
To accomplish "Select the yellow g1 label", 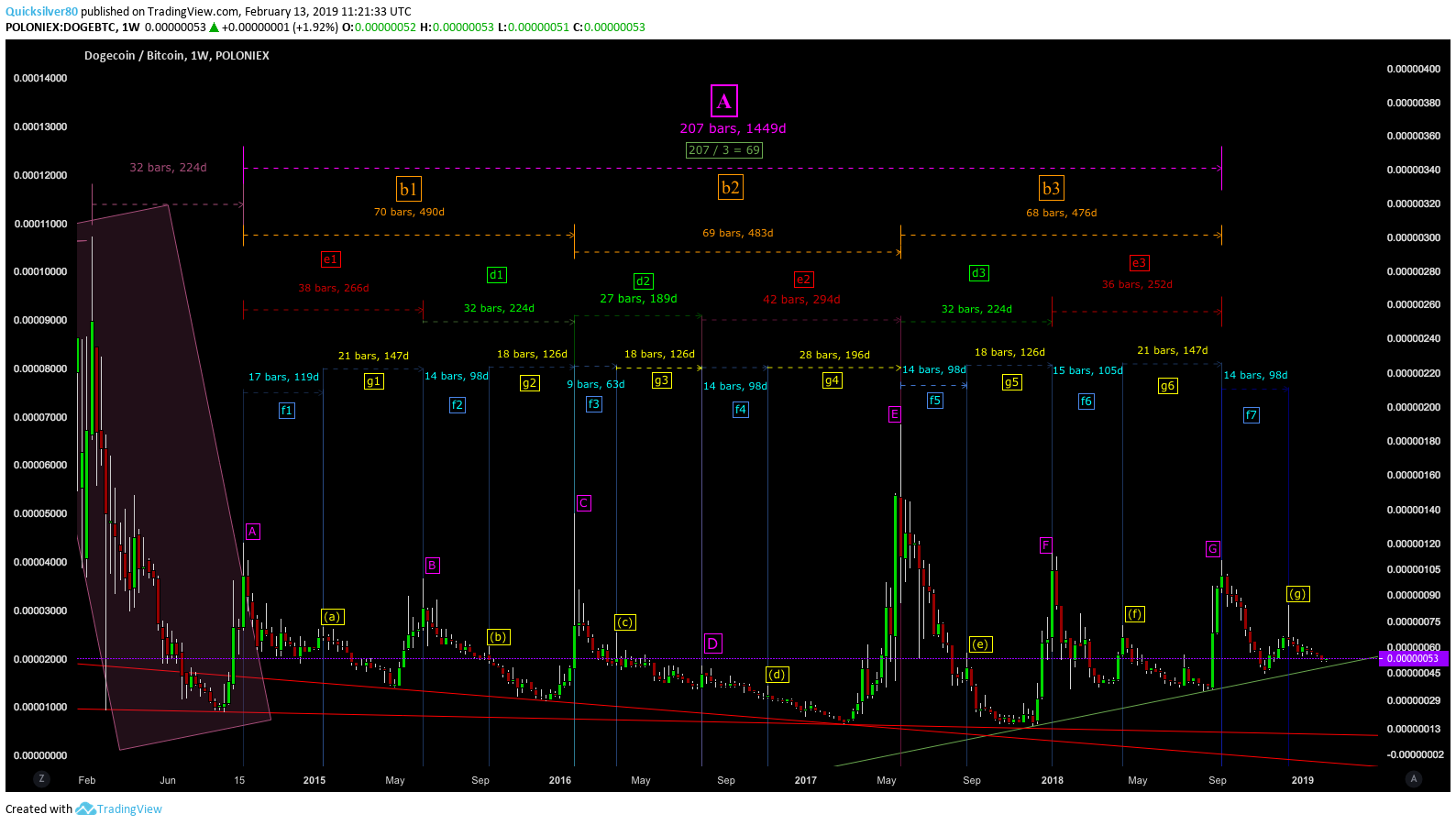I will pos(373,381).
